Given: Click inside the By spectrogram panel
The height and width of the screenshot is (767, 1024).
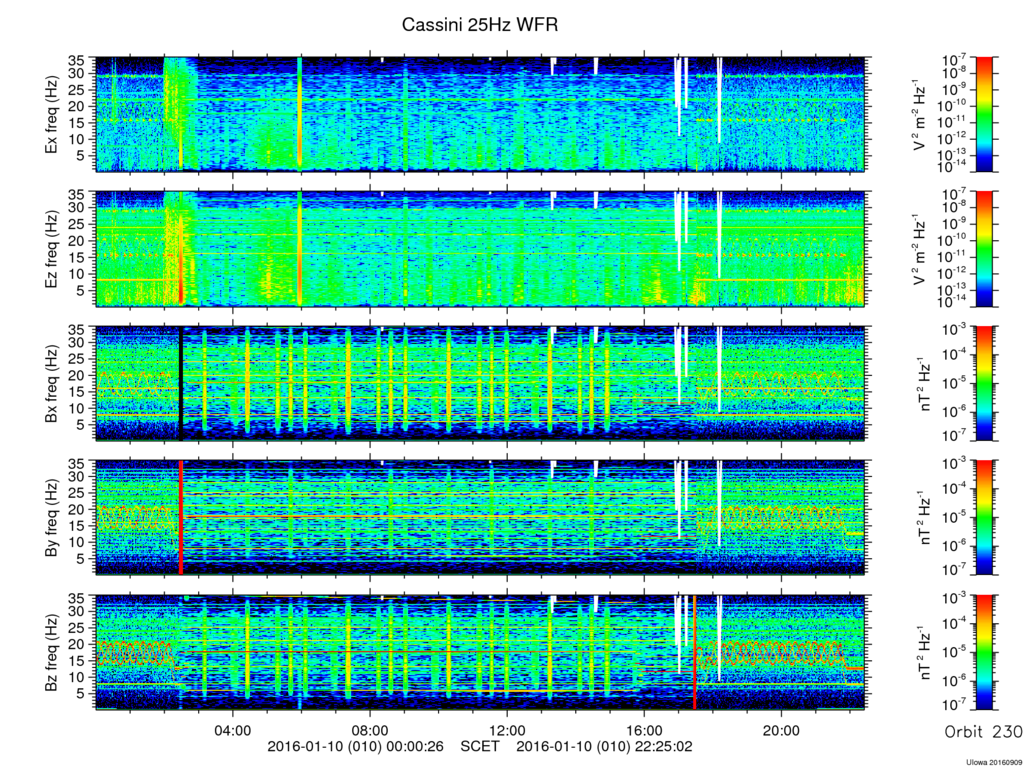Looking at the screenshot, I should pyautogui.click(x=480, y=518).
